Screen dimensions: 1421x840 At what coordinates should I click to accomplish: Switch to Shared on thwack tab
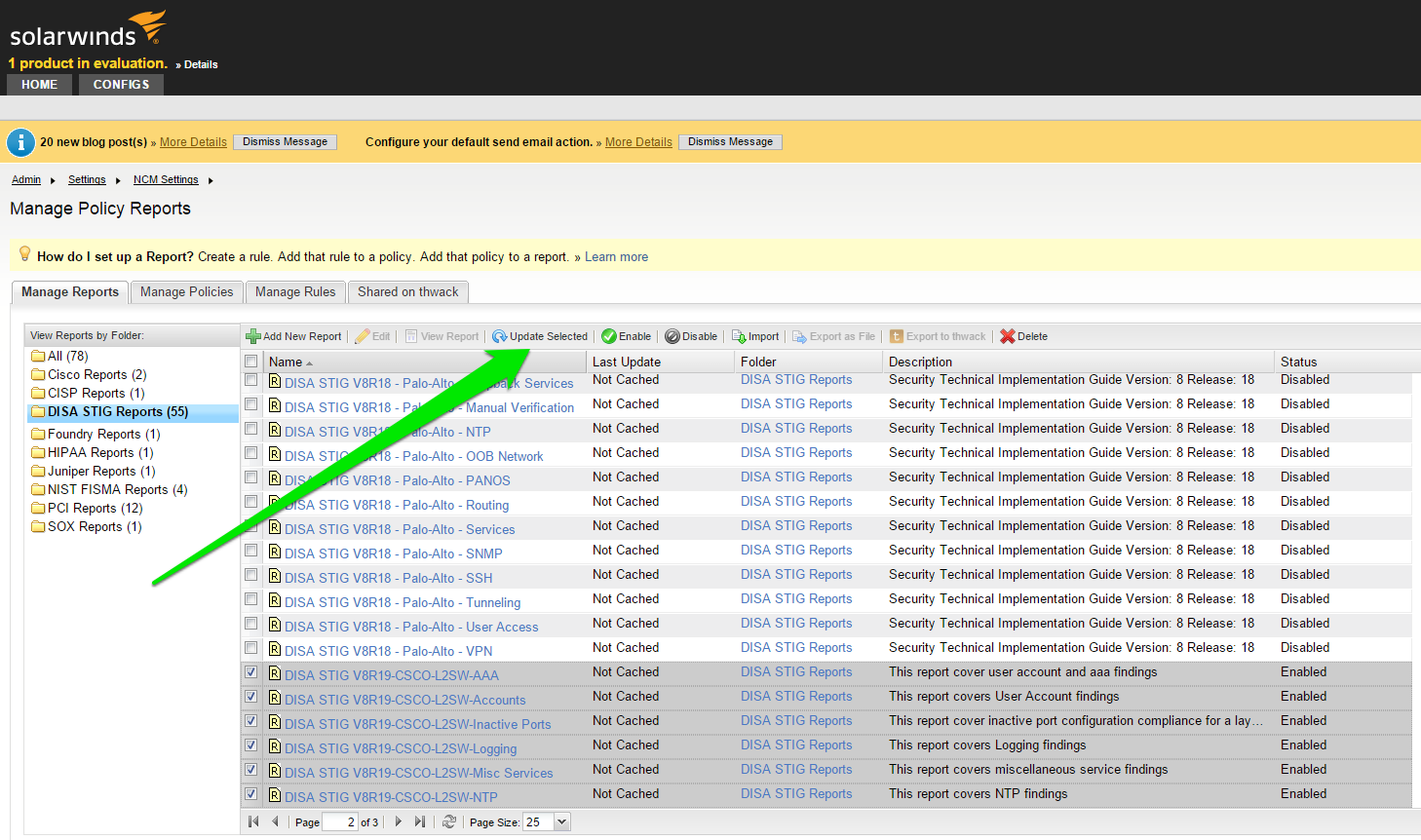click(x=407, y=291)
